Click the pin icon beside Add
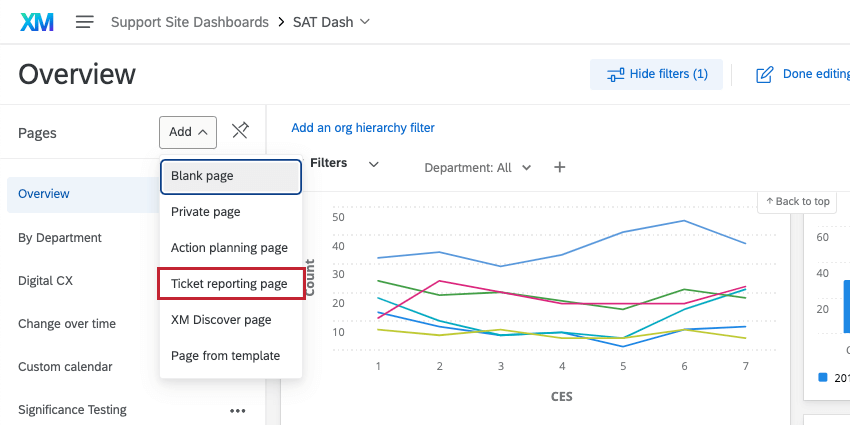This screenshot has height=425, width=850. click(240, 131)
